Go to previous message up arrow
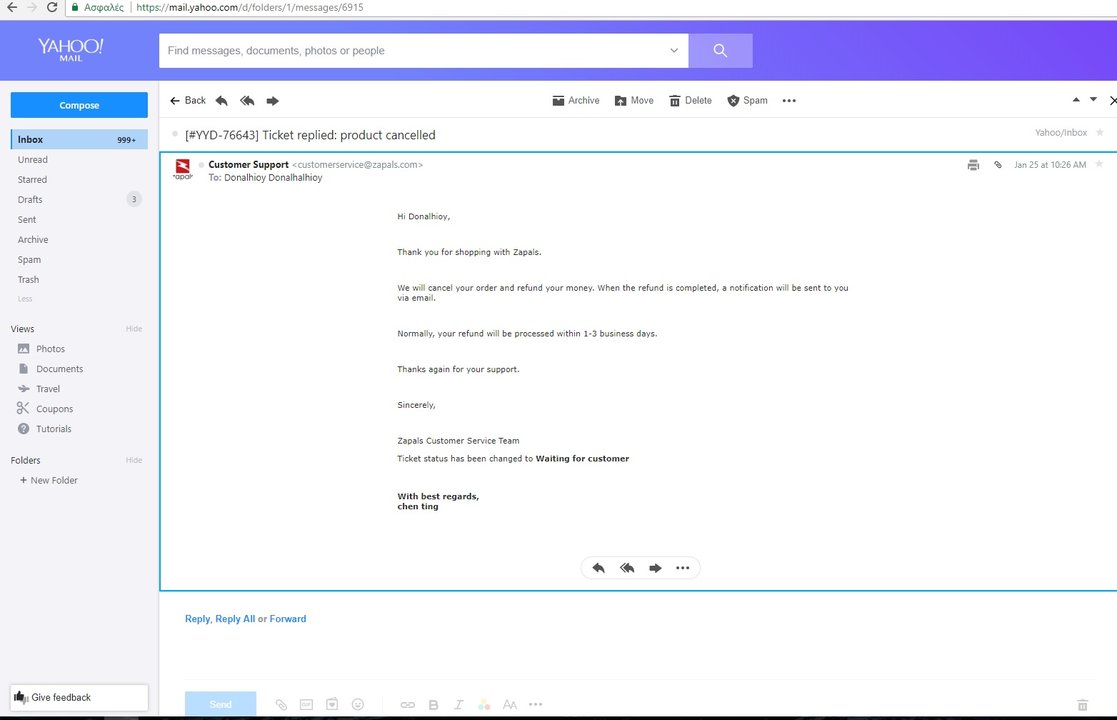Image resolution: width=1117 pixels, height=720 pixels. [x=1076, y=100]
